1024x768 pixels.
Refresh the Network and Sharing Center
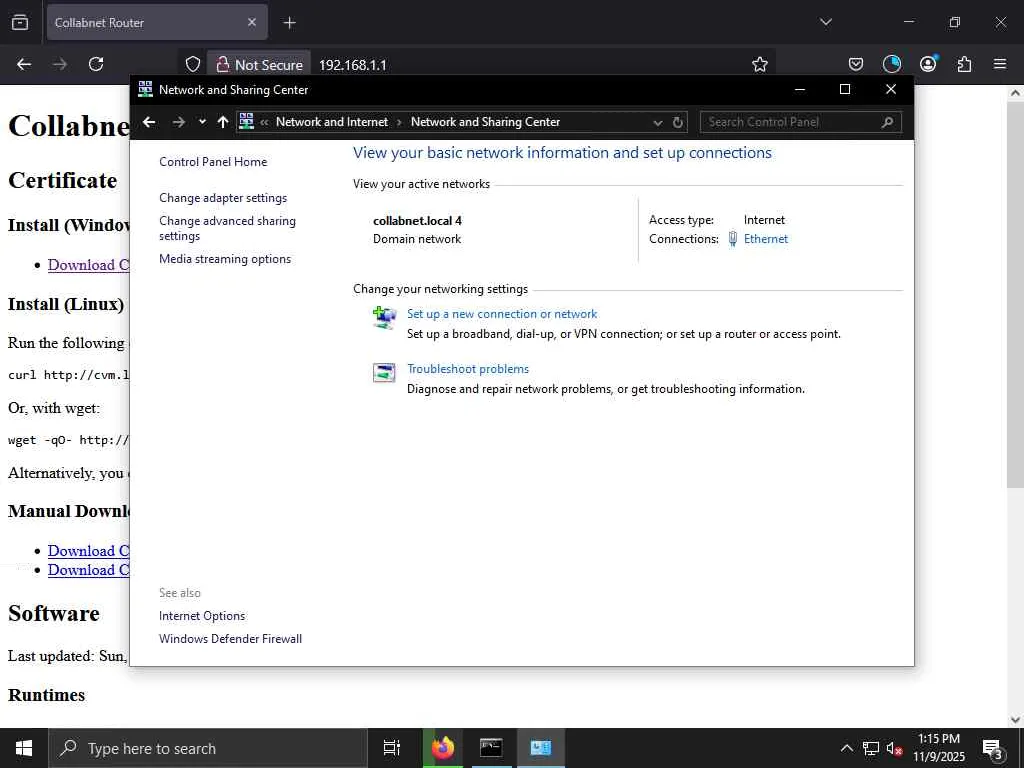678,122
